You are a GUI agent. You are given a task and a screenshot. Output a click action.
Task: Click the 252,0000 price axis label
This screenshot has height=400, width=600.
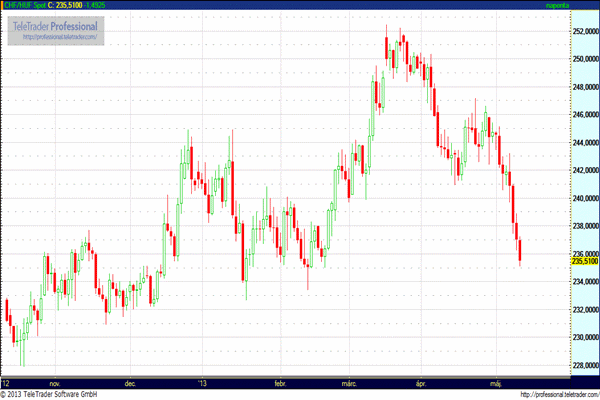(x=585, y=31)
